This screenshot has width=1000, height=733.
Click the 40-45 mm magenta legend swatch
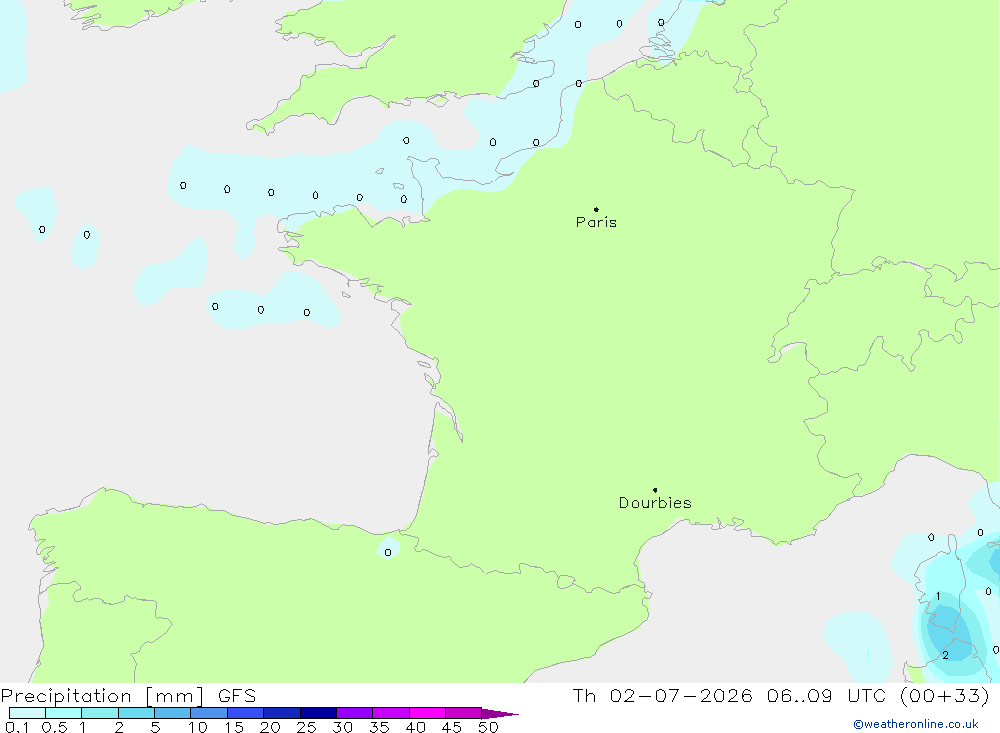pyautogui.click(x=427, y=713)
